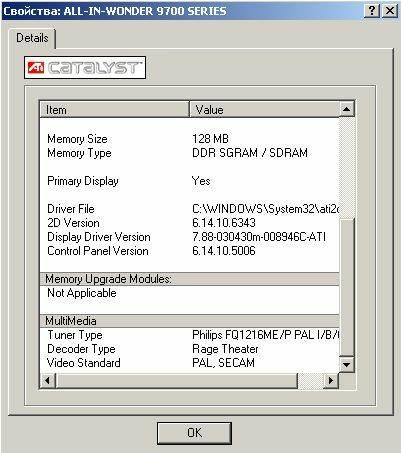The image size is (401, 453).
Task: Click the Value column header
Action: click(264, 110)
